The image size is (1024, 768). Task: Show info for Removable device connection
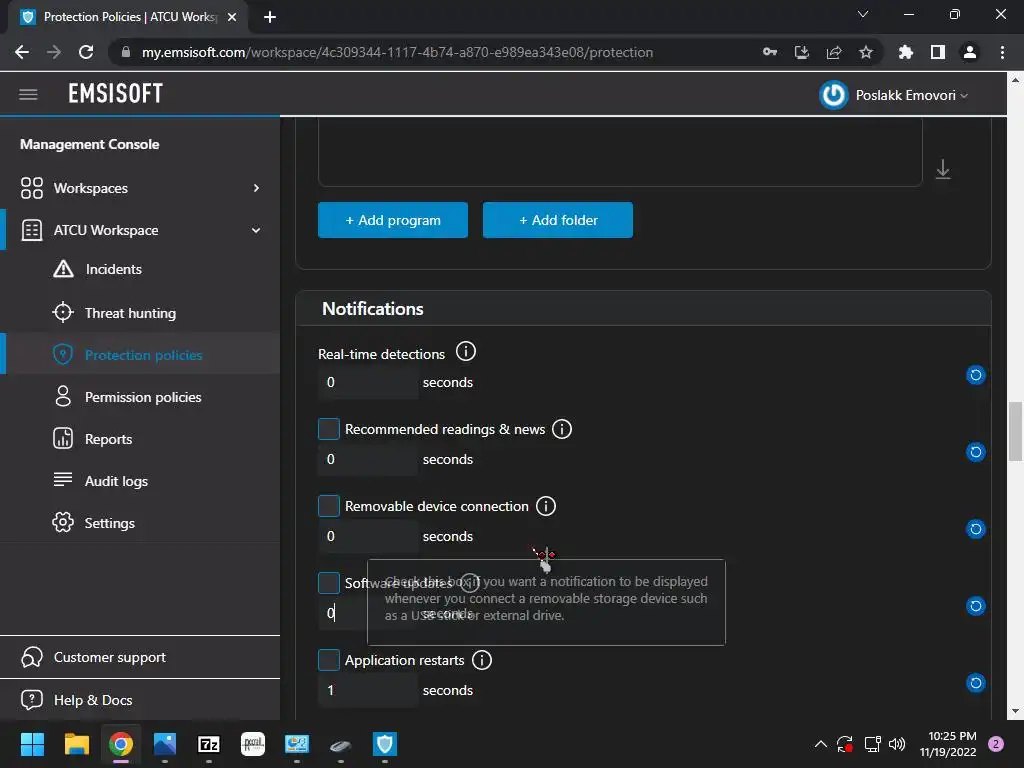coord(545,506)
